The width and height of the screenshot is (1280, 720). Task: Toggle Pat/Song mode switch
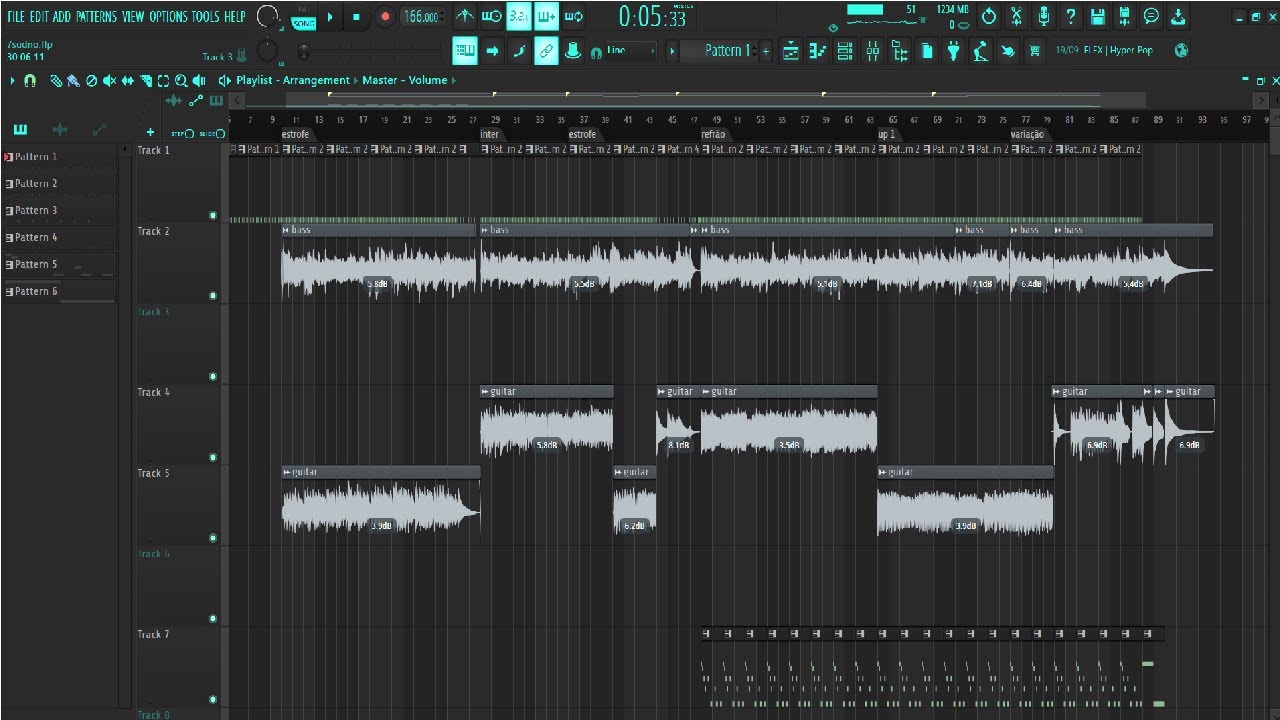[x=303, y=16]
